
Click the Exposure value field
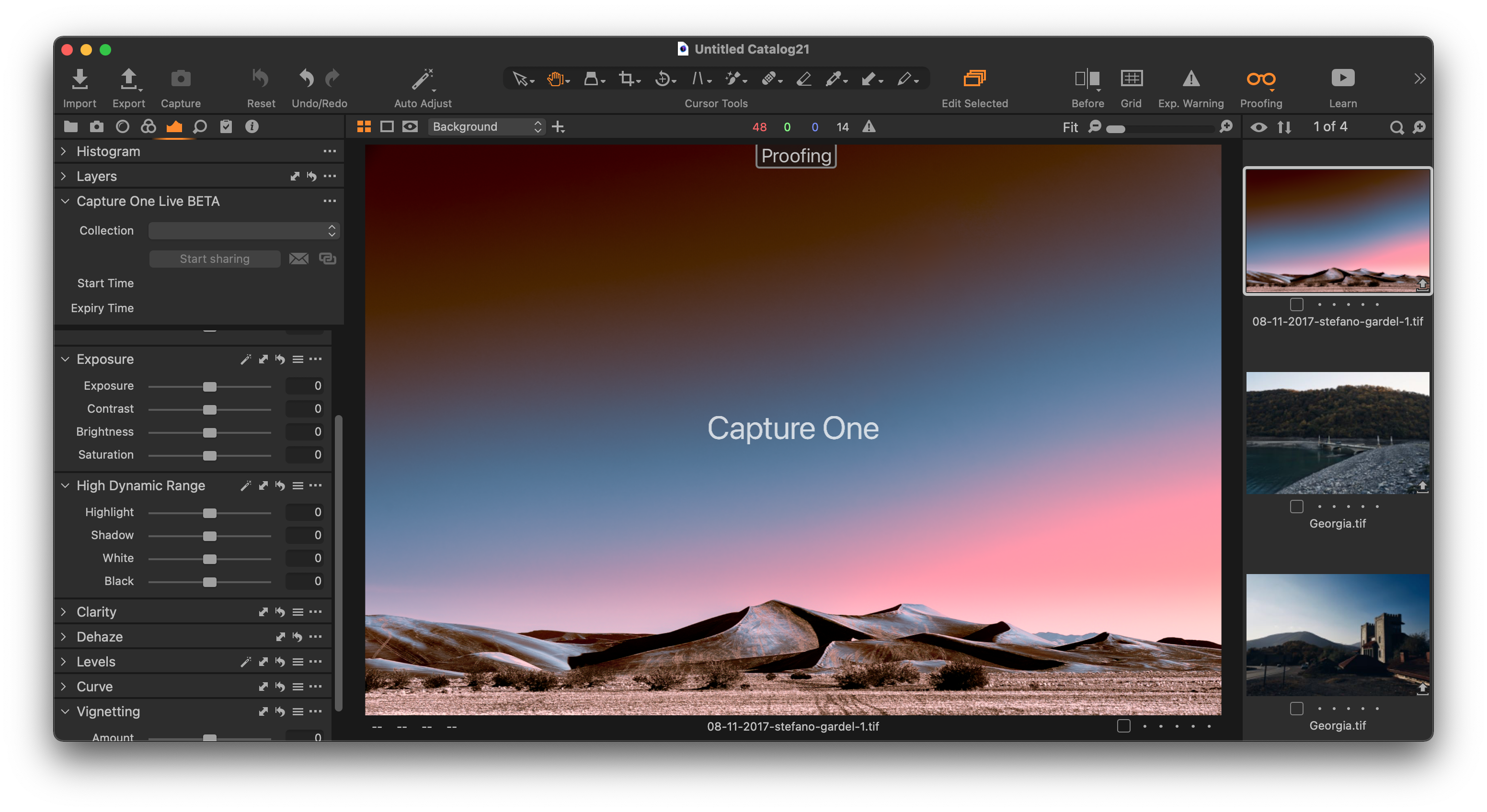click(305, 386)
